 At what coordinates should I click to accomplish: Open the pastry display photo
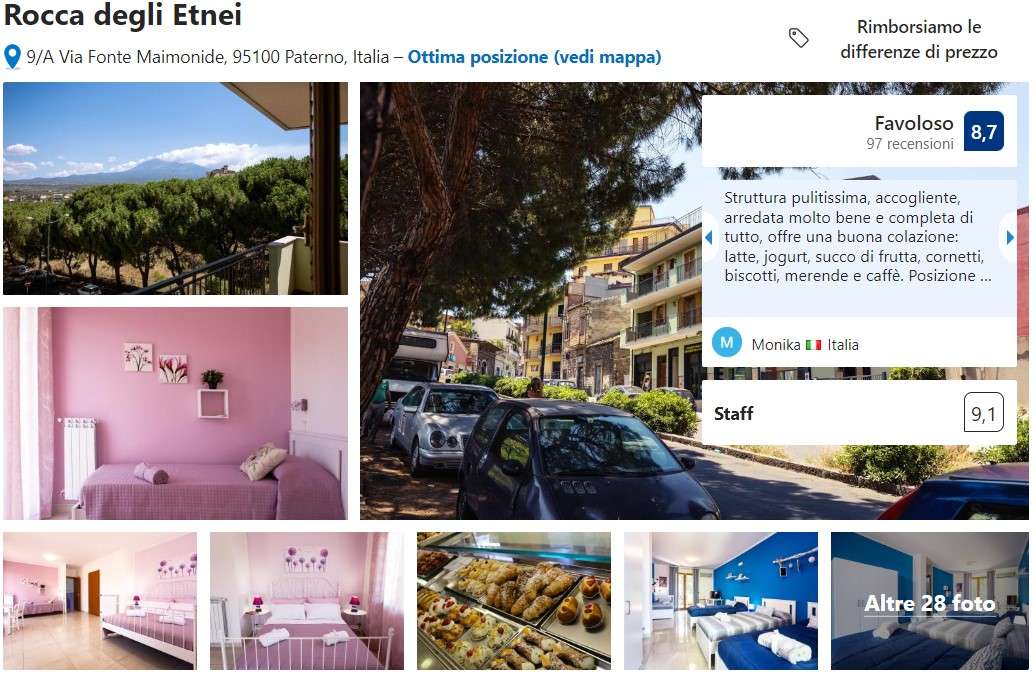pos(514,601)
